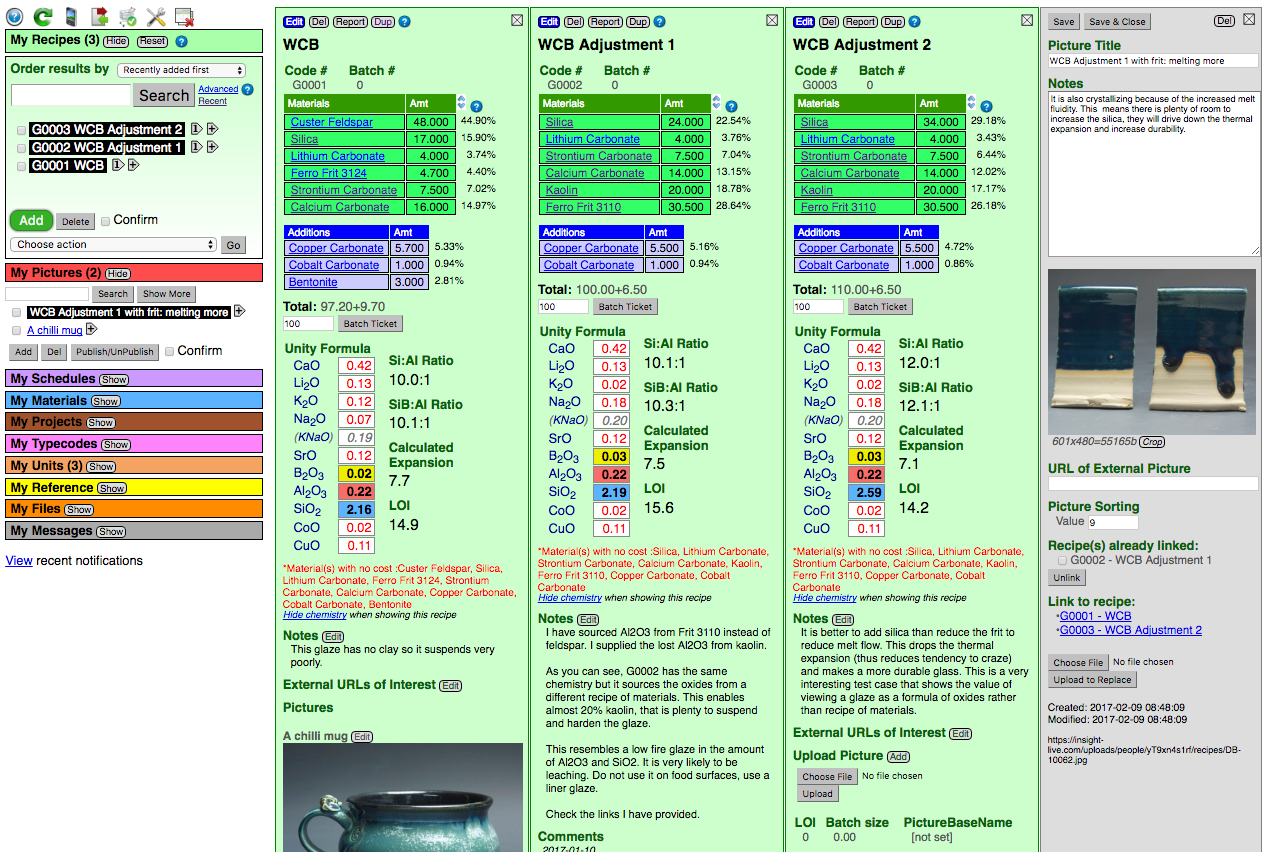Click help icon beside Amt in WCB Adjustment 2
Viewport: 1268px width, 852px height.
[x=987, y=106]
